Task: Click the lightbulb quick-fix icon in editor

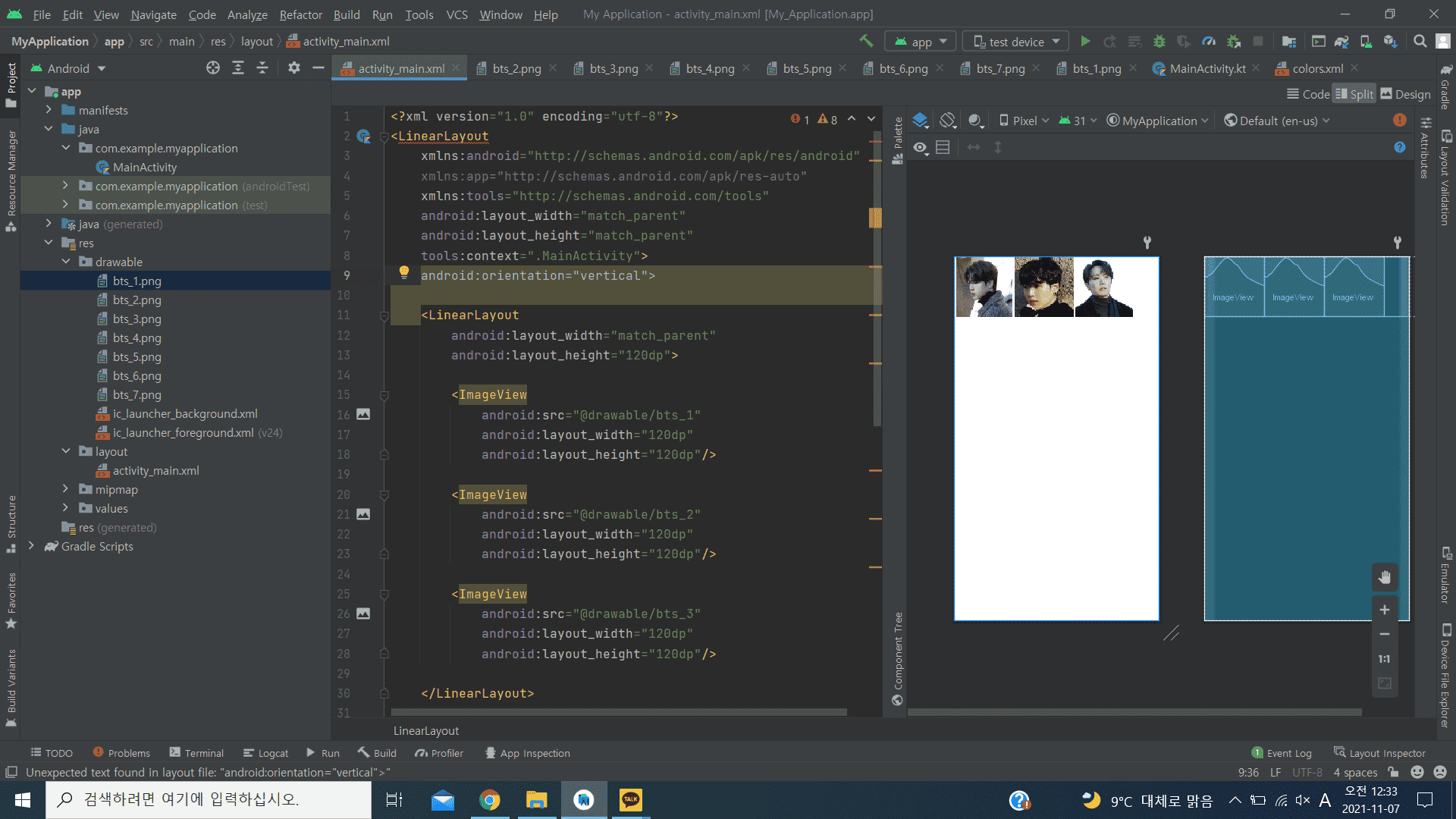Action: click(403, 272)
